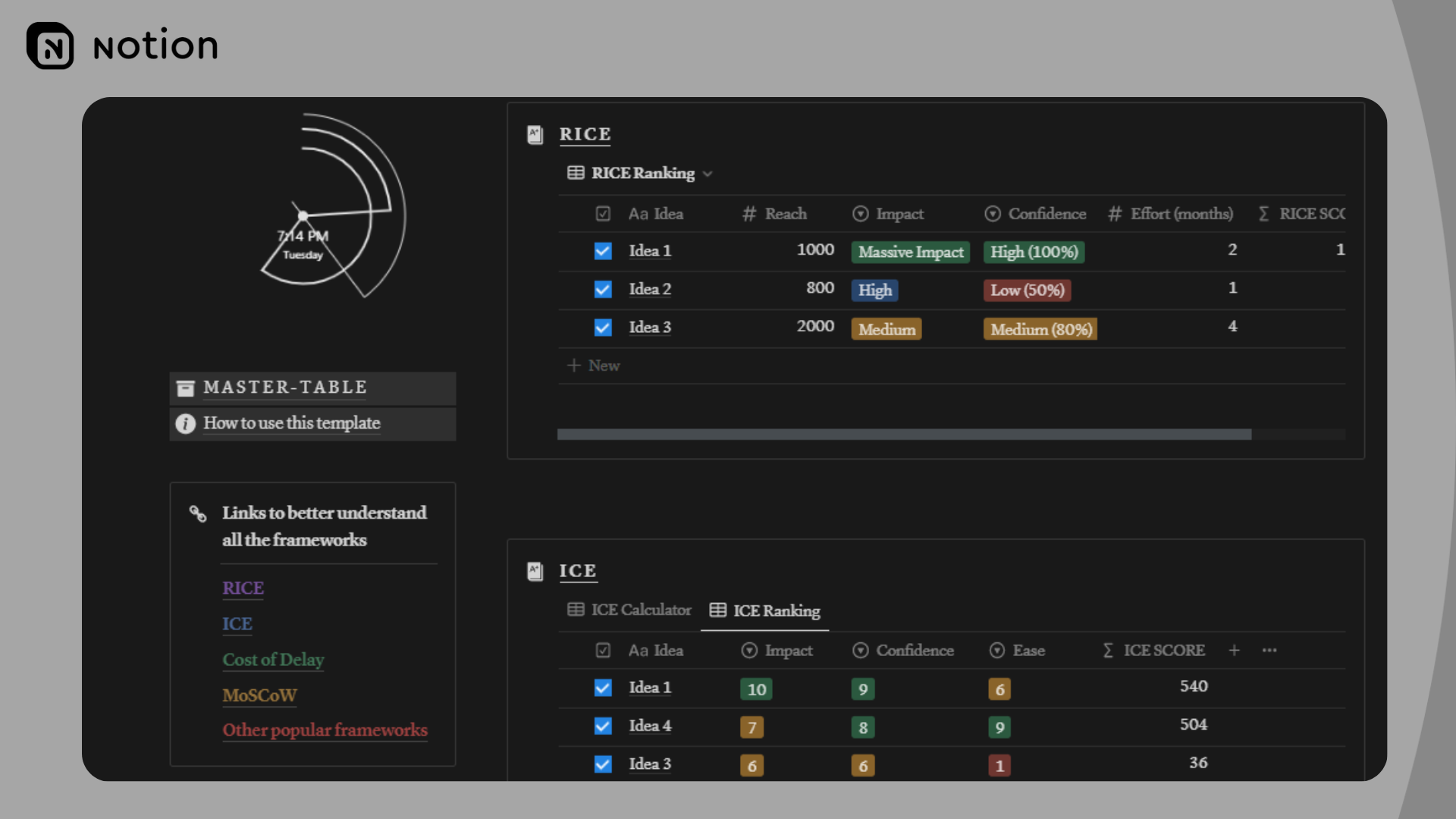Viewport: 1456px width, 819px height.
Task: Uncheck Idea 3 in ICE table
Action: (603, 764)
